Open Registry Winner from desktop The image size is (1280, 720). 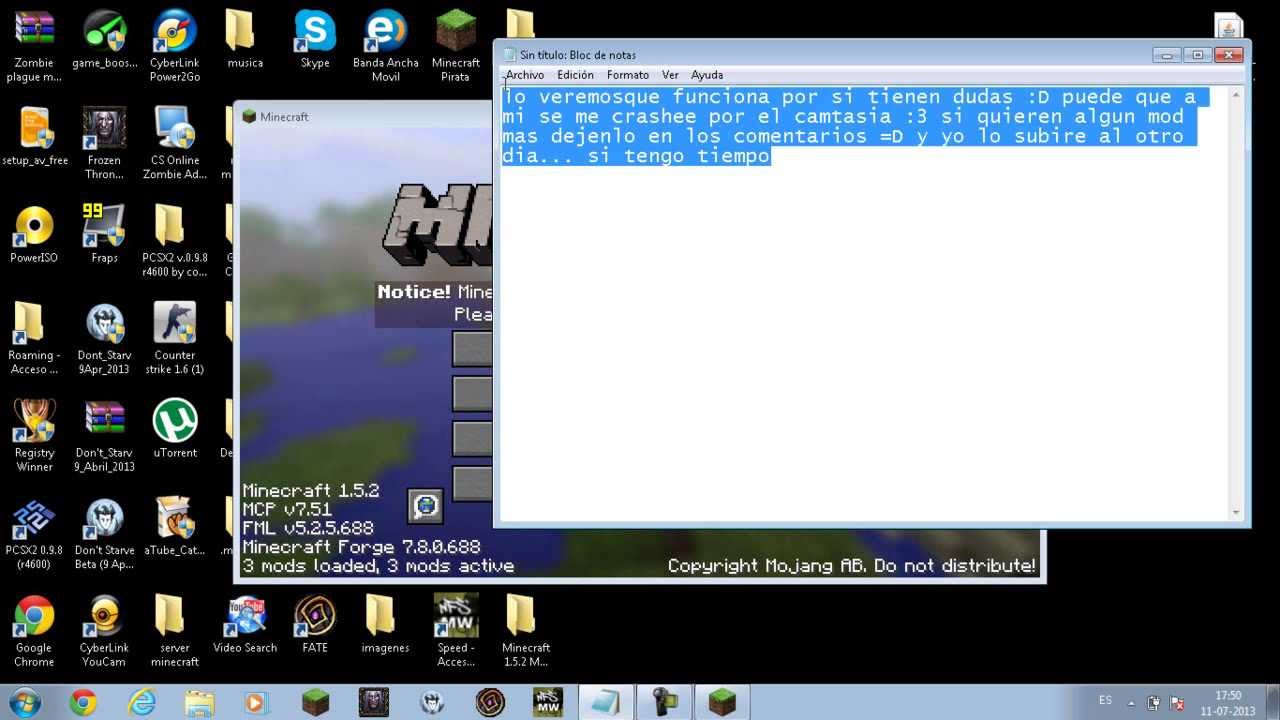pyautogui.click(x=34, y=435)
